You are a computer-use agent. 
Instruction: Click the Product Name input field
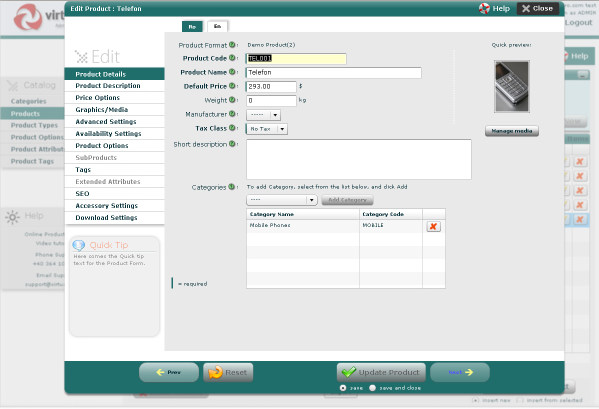[333, 73]
